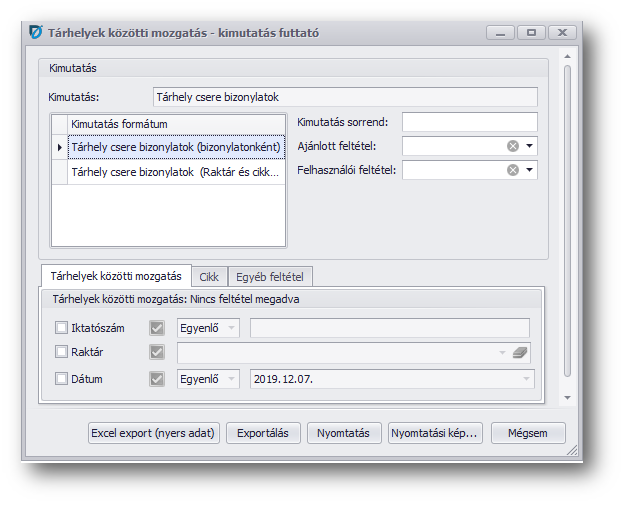Close the kimutatás futtató window
This screenshot has height=505, width=625.
562,33
